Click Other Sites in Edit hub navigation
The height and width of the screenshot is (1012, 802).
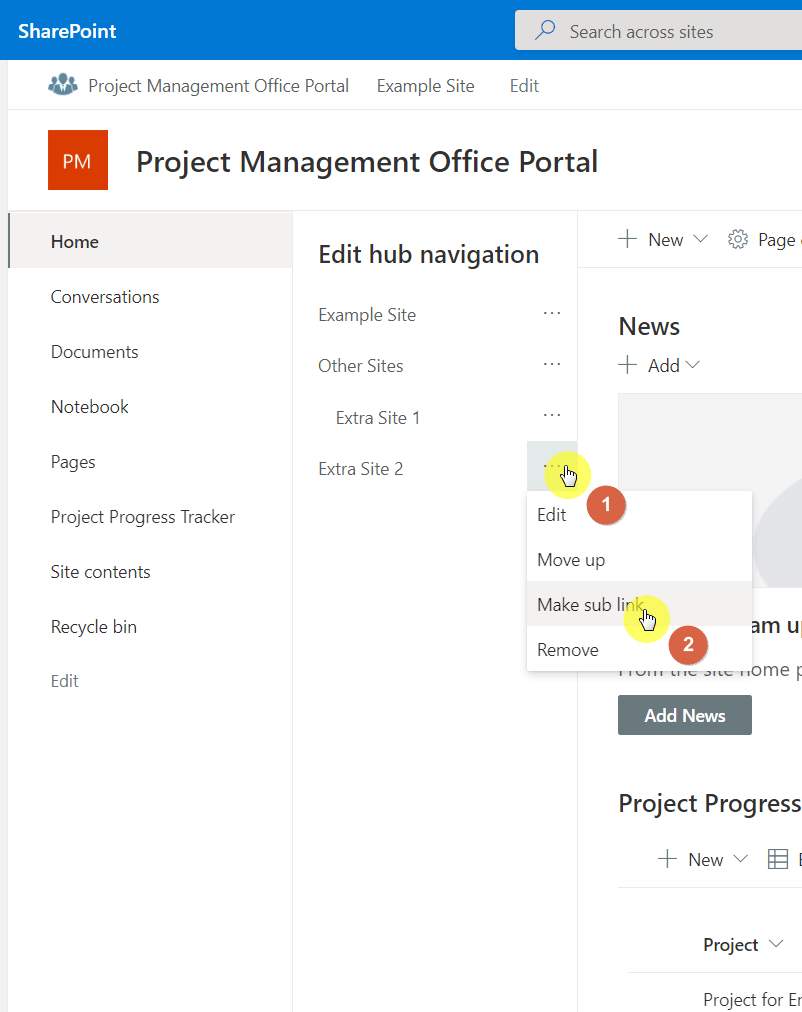pyautogui.click(x=361, y=366)
